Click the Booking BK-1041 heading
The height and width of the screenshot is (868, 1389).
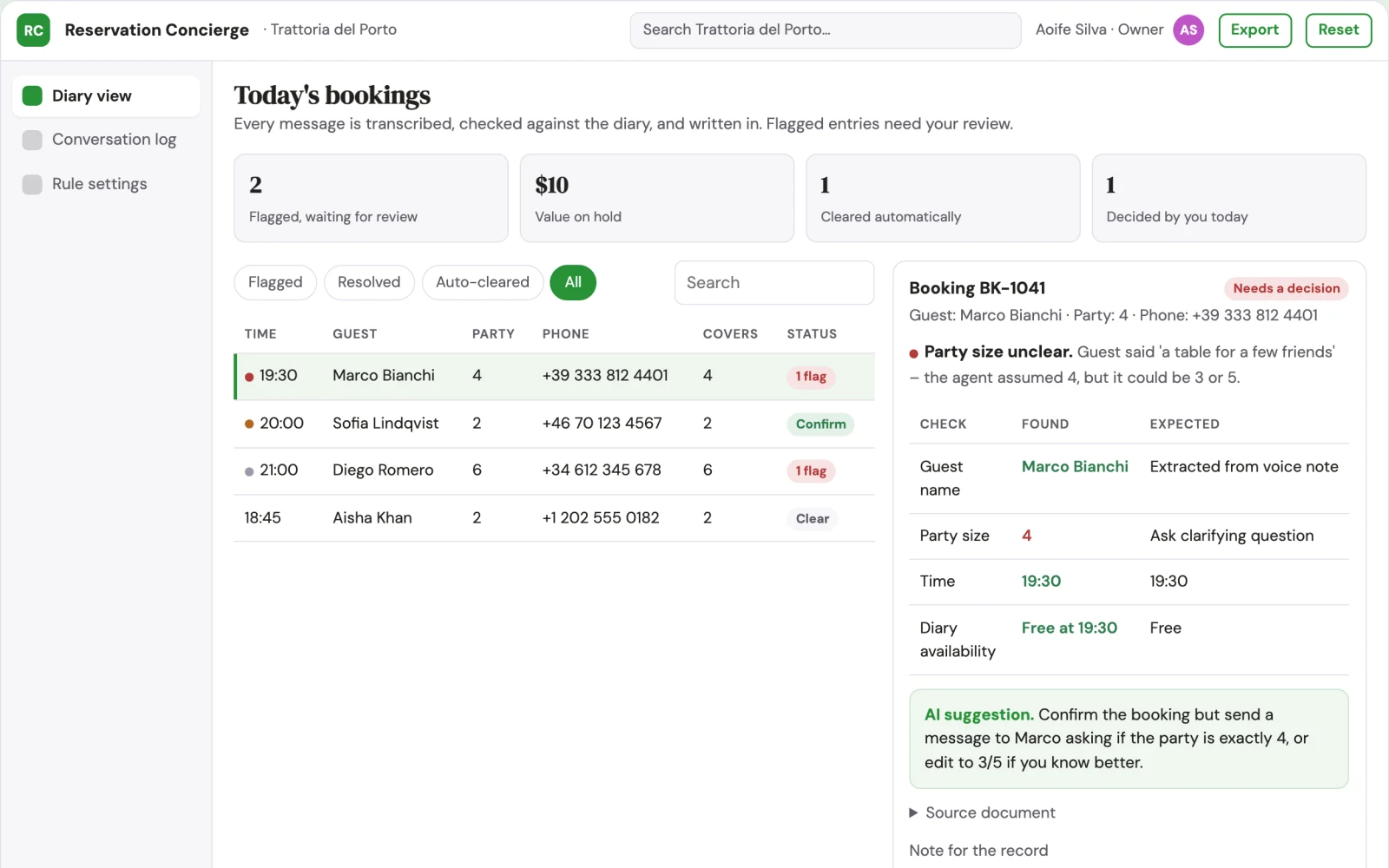977,288
